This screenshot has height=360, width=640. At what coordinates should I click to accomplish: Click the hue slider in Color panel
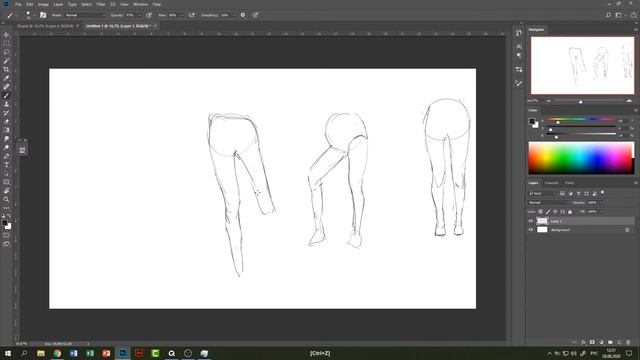581,119
